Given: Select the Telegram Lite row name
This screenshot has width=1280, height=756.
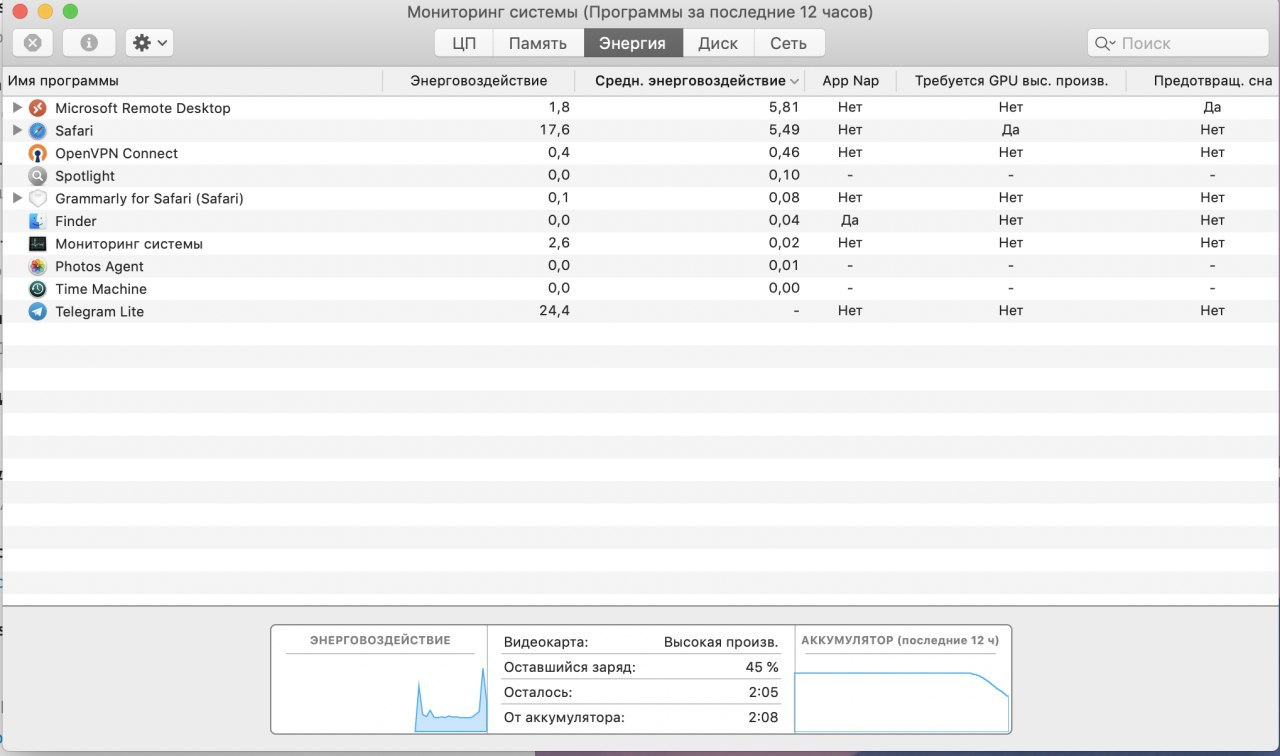Looking at the screenshot, I should click(99, 312).
